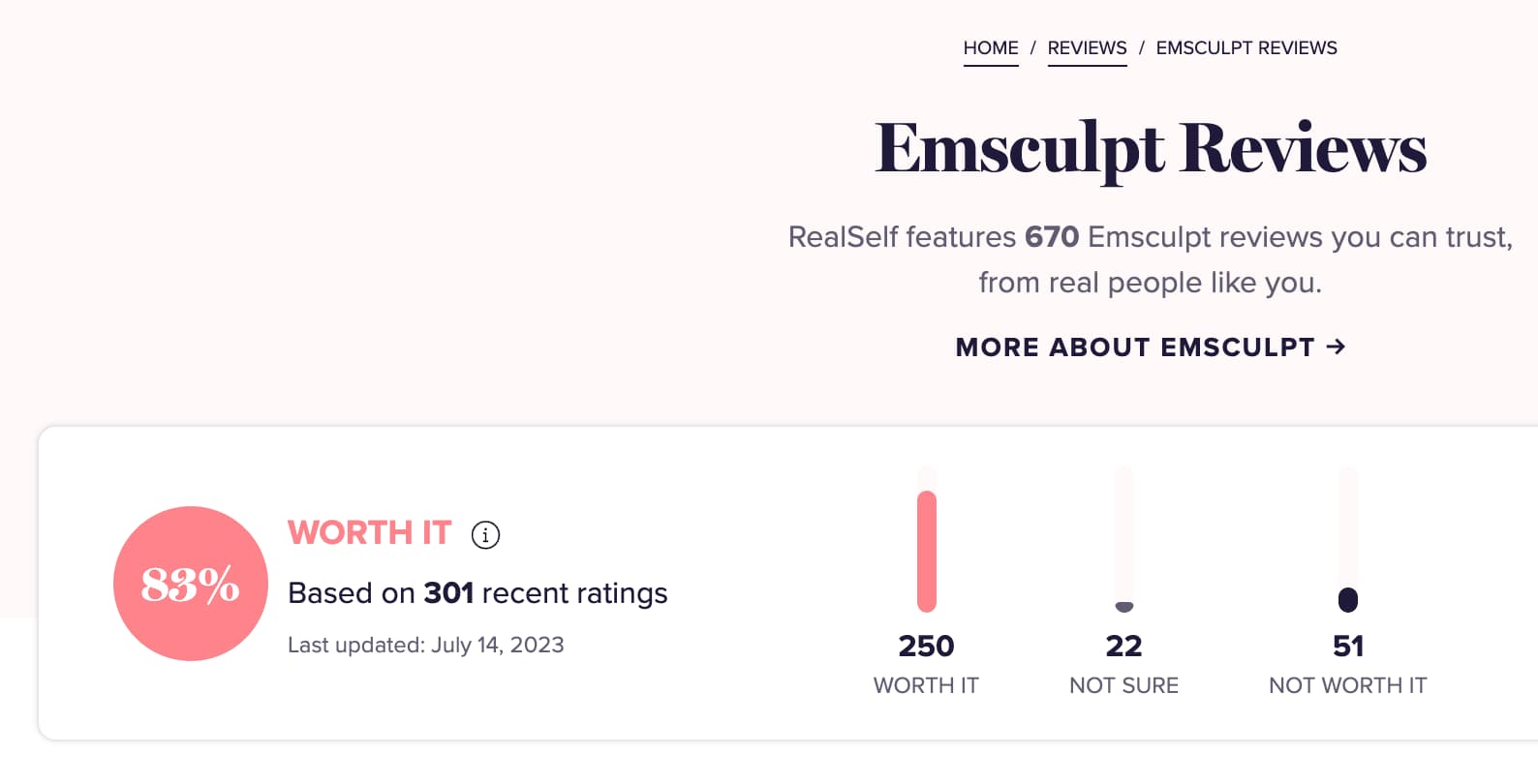Click the Emsculpt Reviews page title
Viewport: 1538px width, 784px height.
(1151, 149)
